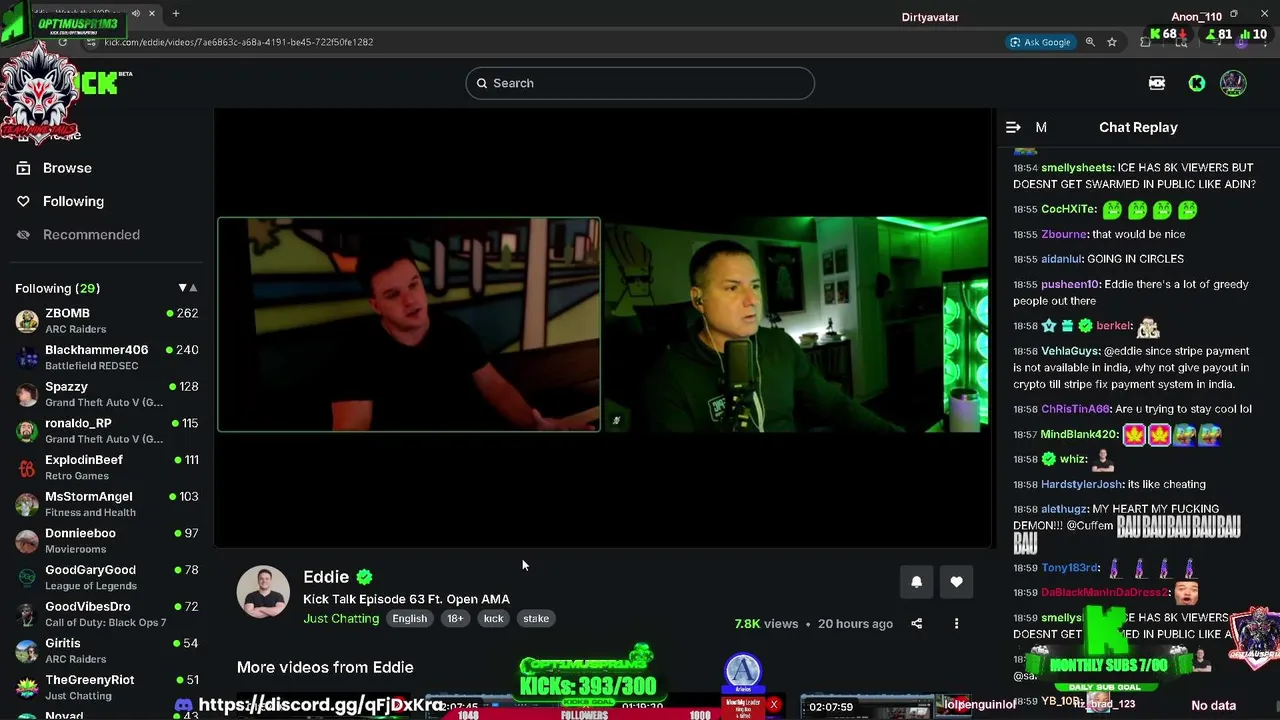This screenshot has width=1280, height=720.
Task: Click berkel's verified badge icon
Action: click(1085, 326)
